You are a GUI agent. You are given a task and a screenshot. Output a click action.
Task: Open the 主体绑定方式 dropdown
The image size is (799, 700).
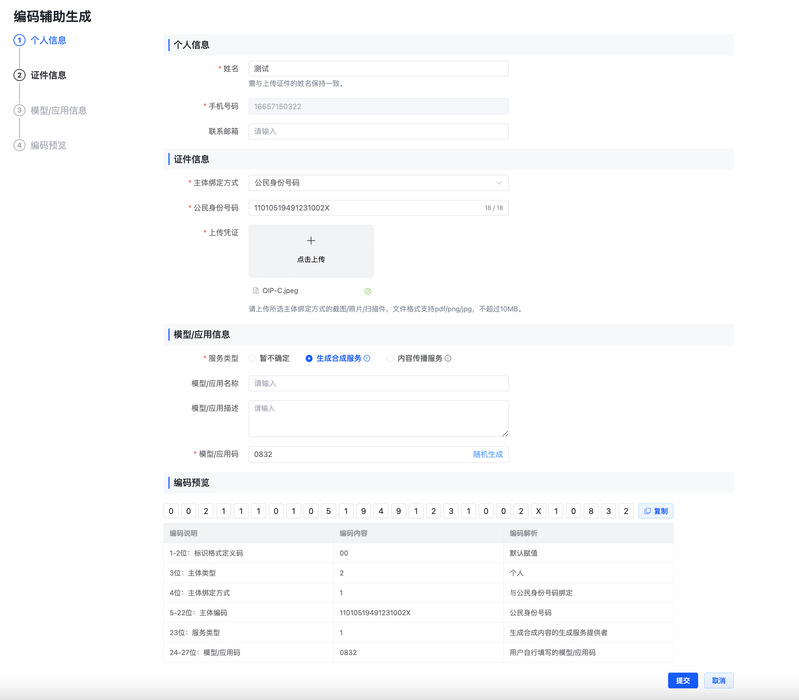click(378, 183)
